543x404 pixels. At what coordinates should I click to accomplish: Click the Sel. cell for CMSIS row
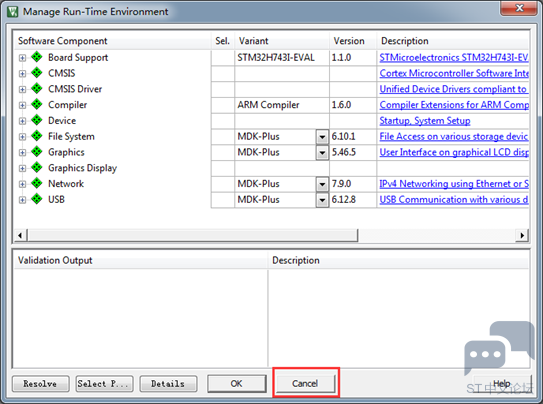tap(223, 73)
